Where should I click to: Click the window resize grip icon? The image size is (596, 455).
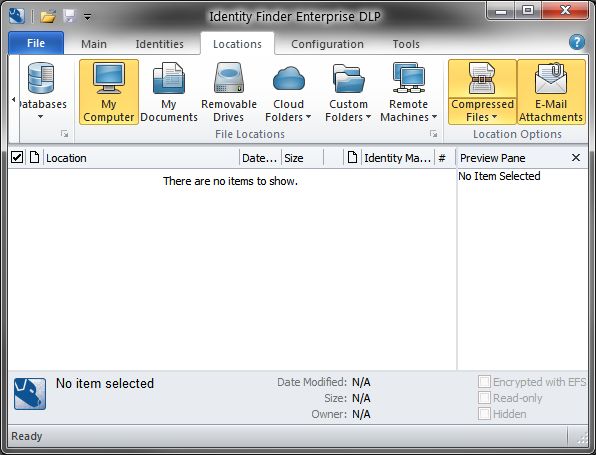(x=582, y=439)
